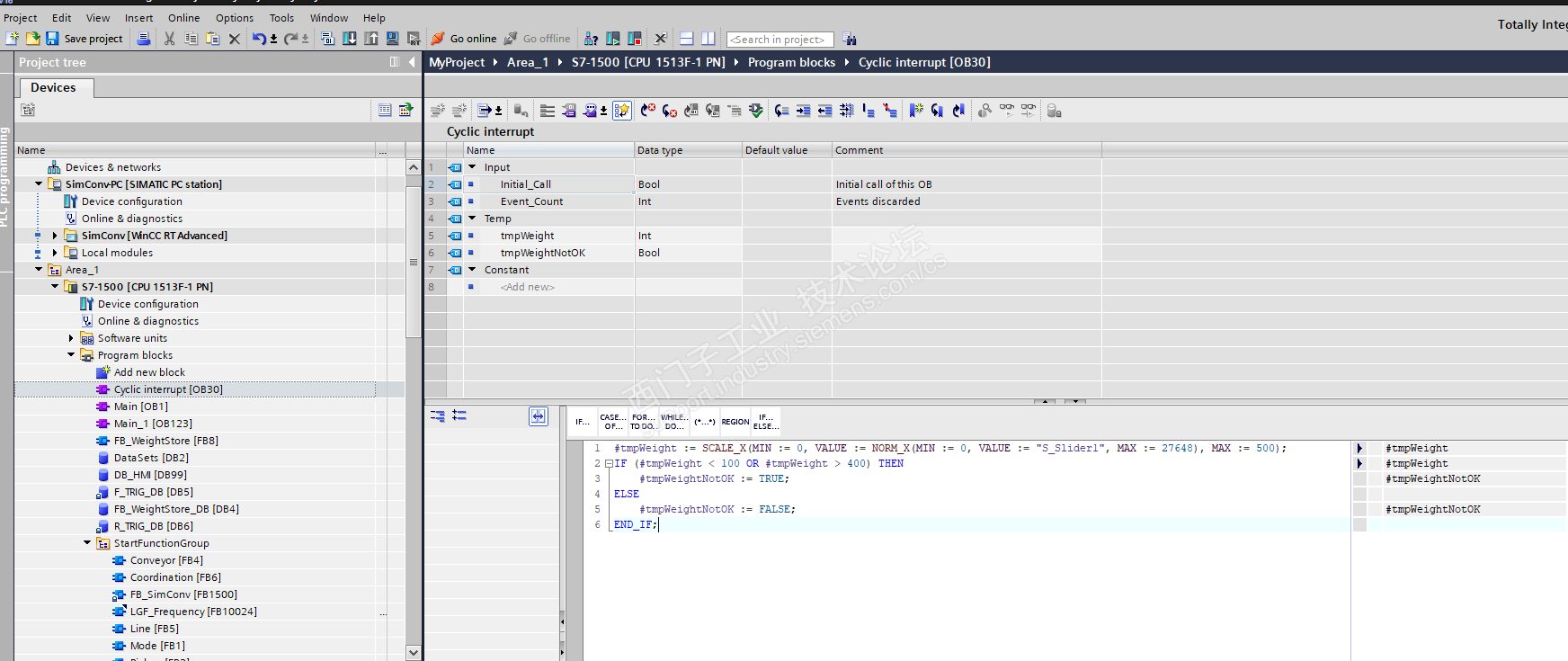The height and width of the screenshot is (661, 1568).
Task: Expand the Software units node
Action: click(72, 338)
